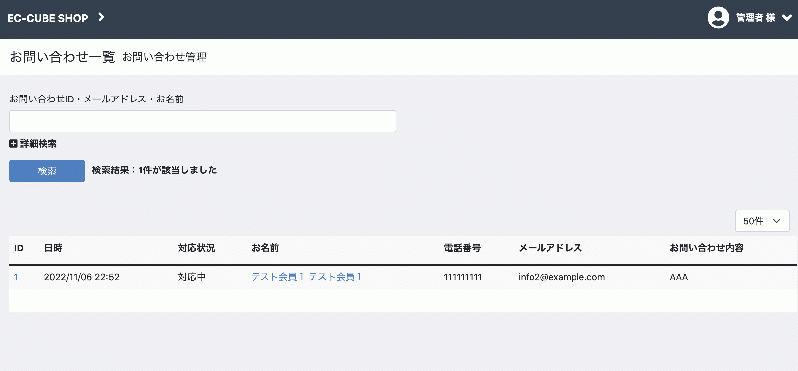Click the お問い合わせ管理 subtitle text
798x371 pixels.
164,57
